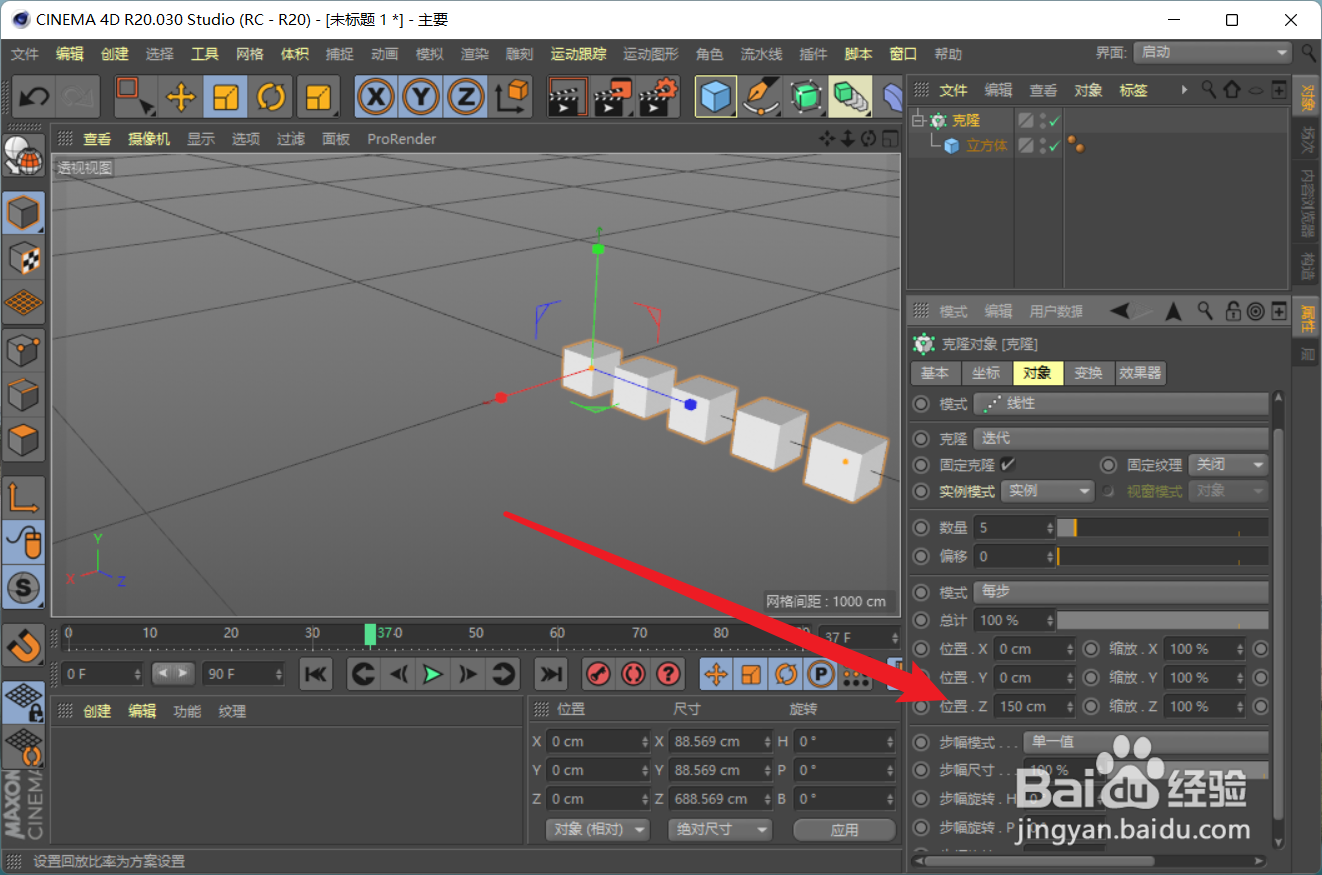Open the 界面 启动 layout dropdown
The width and height of the screenshot is (1322, 875).
point(1214,52)
